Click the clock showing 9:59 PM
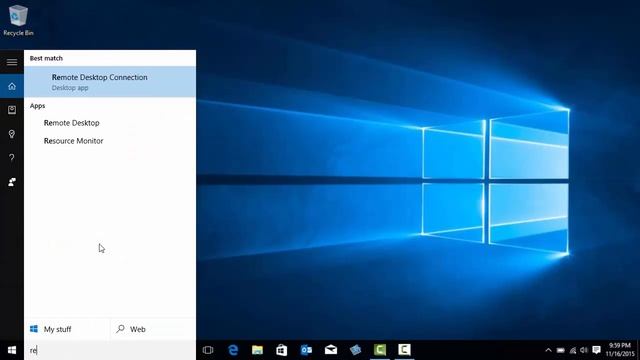 pyautogui.click(x=620, y=350)
